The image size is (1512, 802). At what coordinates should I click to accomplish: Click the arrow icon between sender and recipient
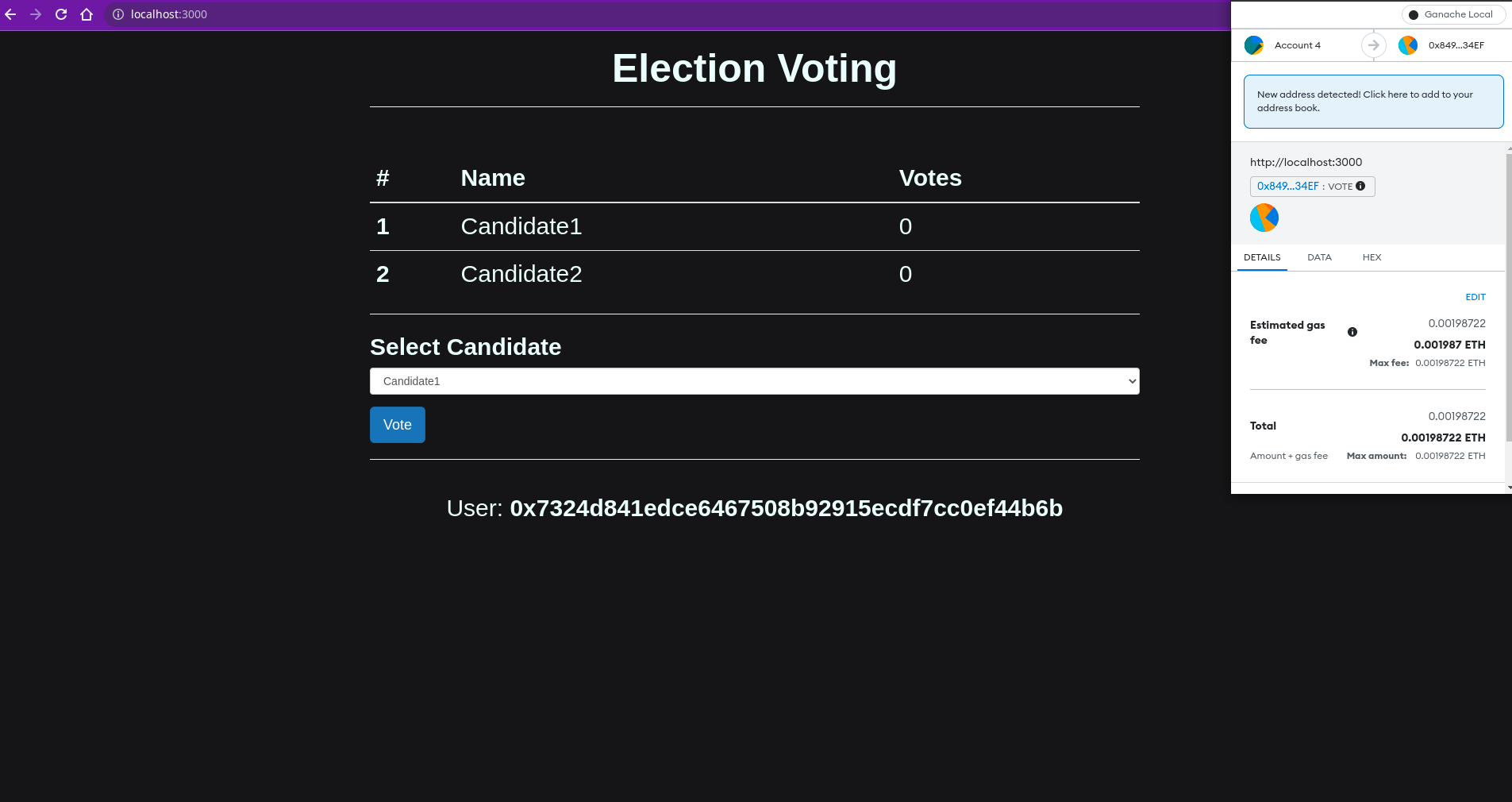tap(1372, 45)
